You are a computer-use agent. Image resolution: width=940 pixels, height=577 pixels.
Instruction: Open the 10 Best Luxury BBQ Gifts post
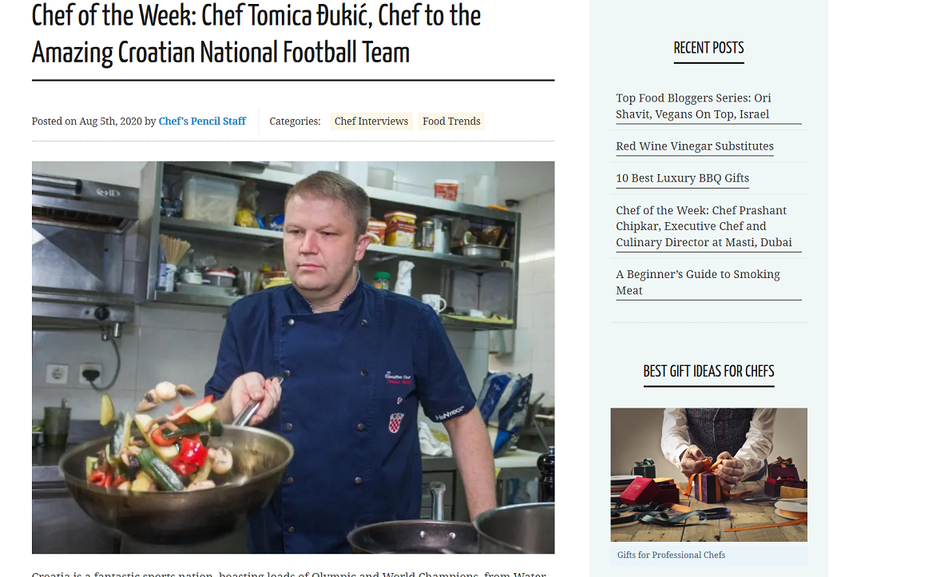(682, 178)
